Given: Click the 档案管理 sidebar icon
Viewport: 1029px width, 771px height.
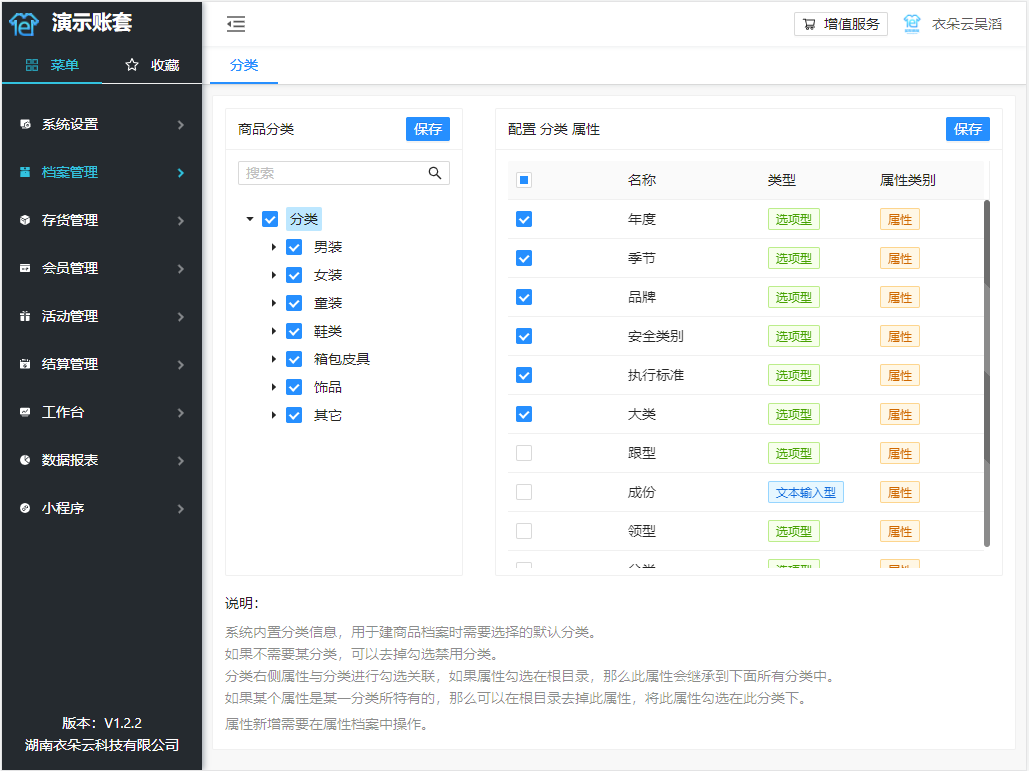Looking at the screenshot, I should tap(25, 172).
